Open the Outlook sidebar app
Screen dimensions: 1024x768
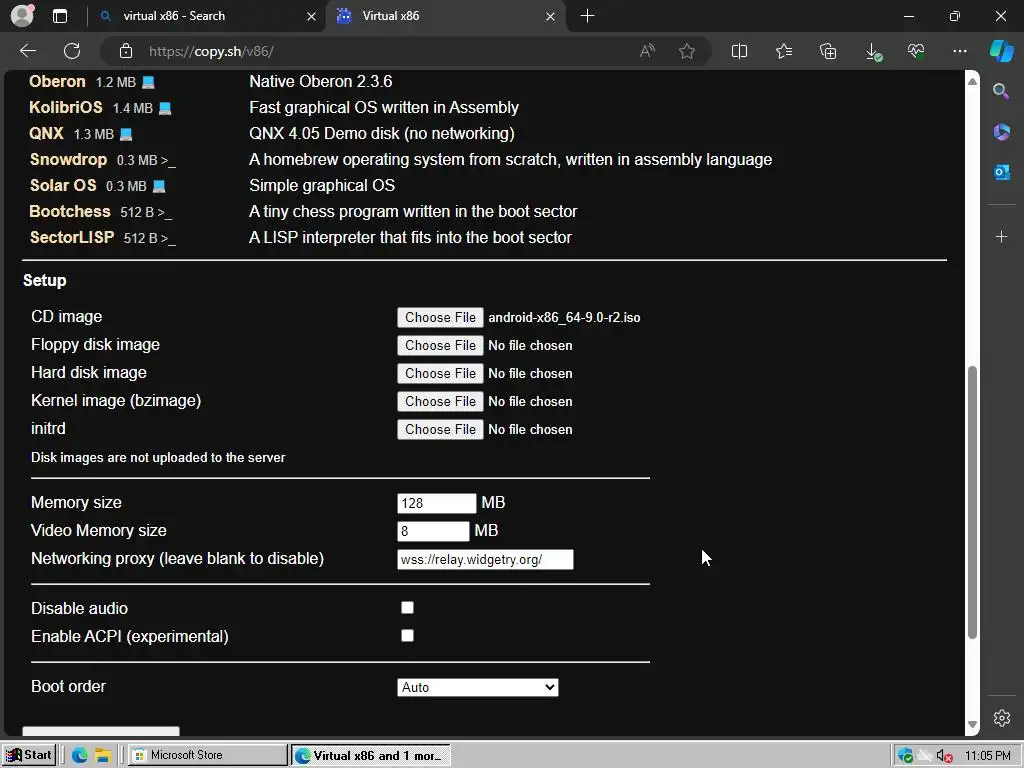1001,172
